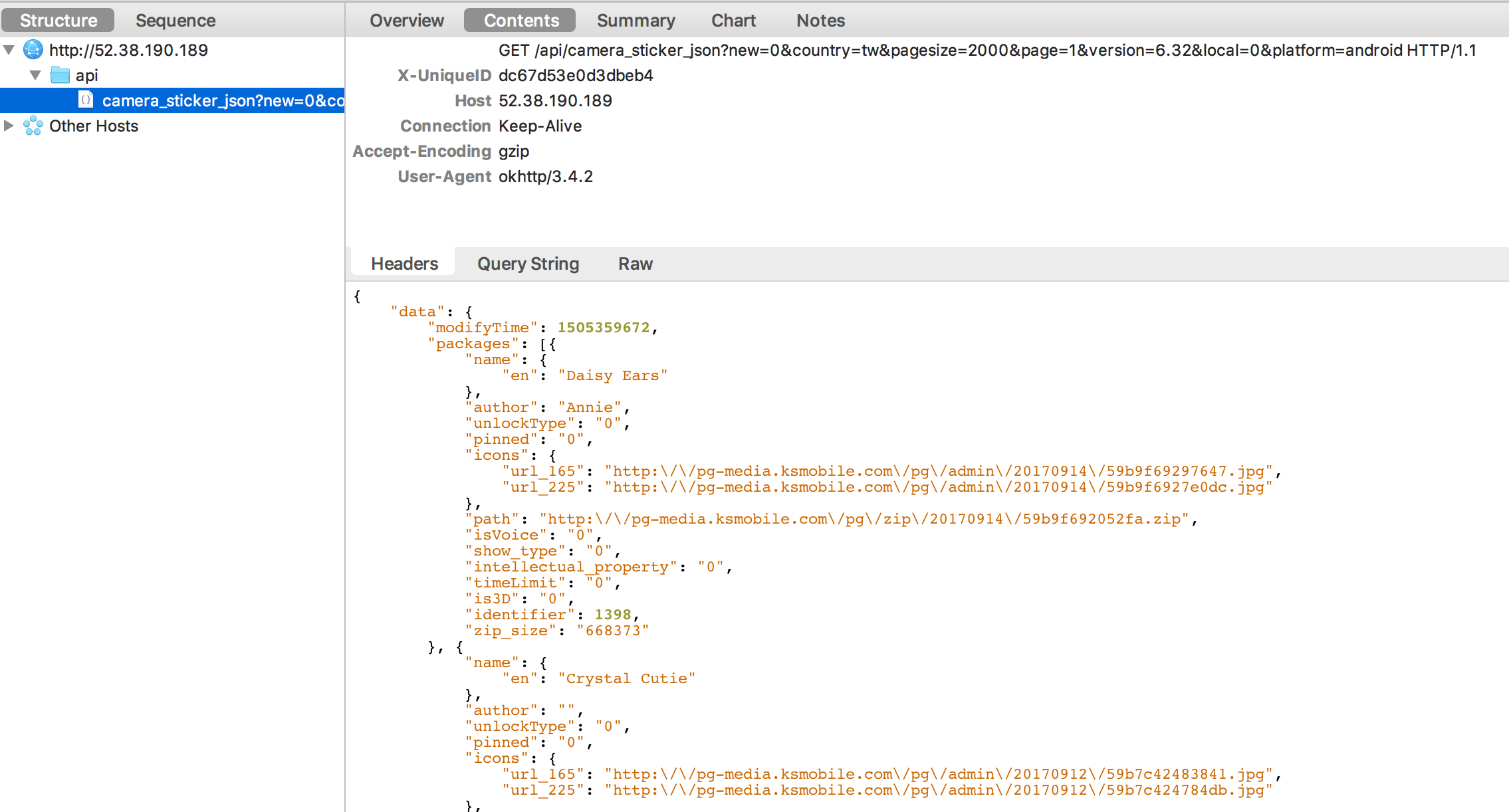
Task: Select the Contents tab
Action: click(x=521, y=21)
